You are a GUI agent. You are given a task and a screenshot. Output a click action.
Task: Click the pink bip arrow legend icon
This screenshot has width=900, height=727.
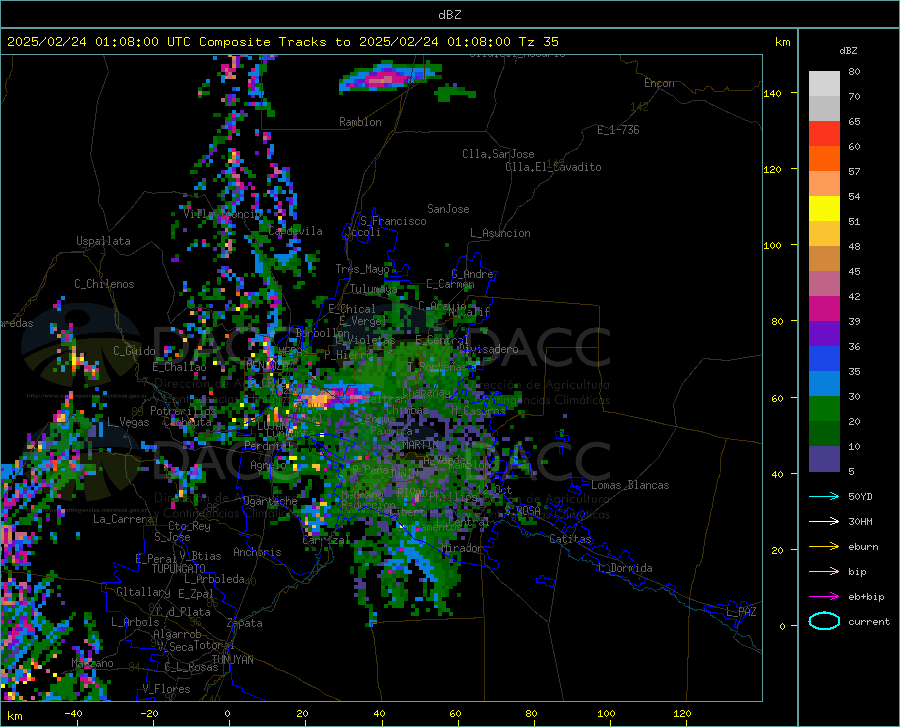(x=824, y=572)
